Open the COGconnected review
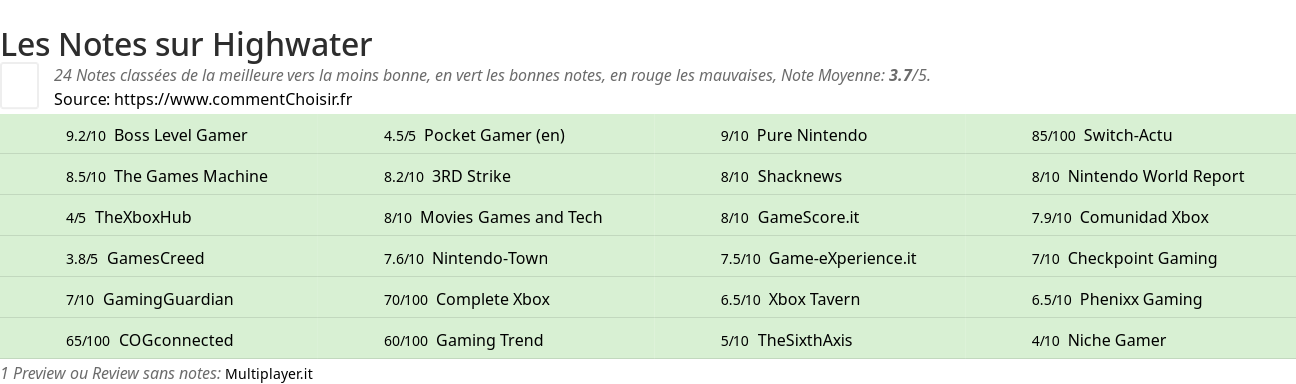The width and height of the screenshot is (1296, 384). (x=176, y=340)
